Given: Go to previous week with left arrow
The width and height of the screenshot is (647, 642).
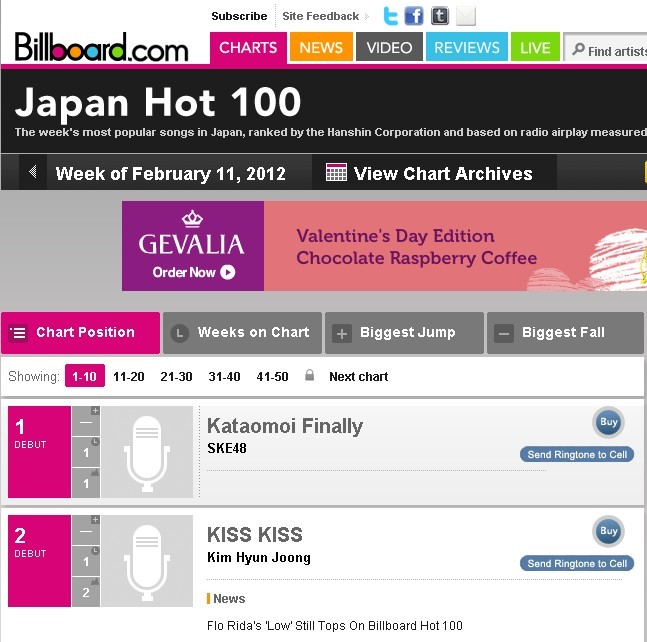Looking at the screenshot, I should click(33, 172).
